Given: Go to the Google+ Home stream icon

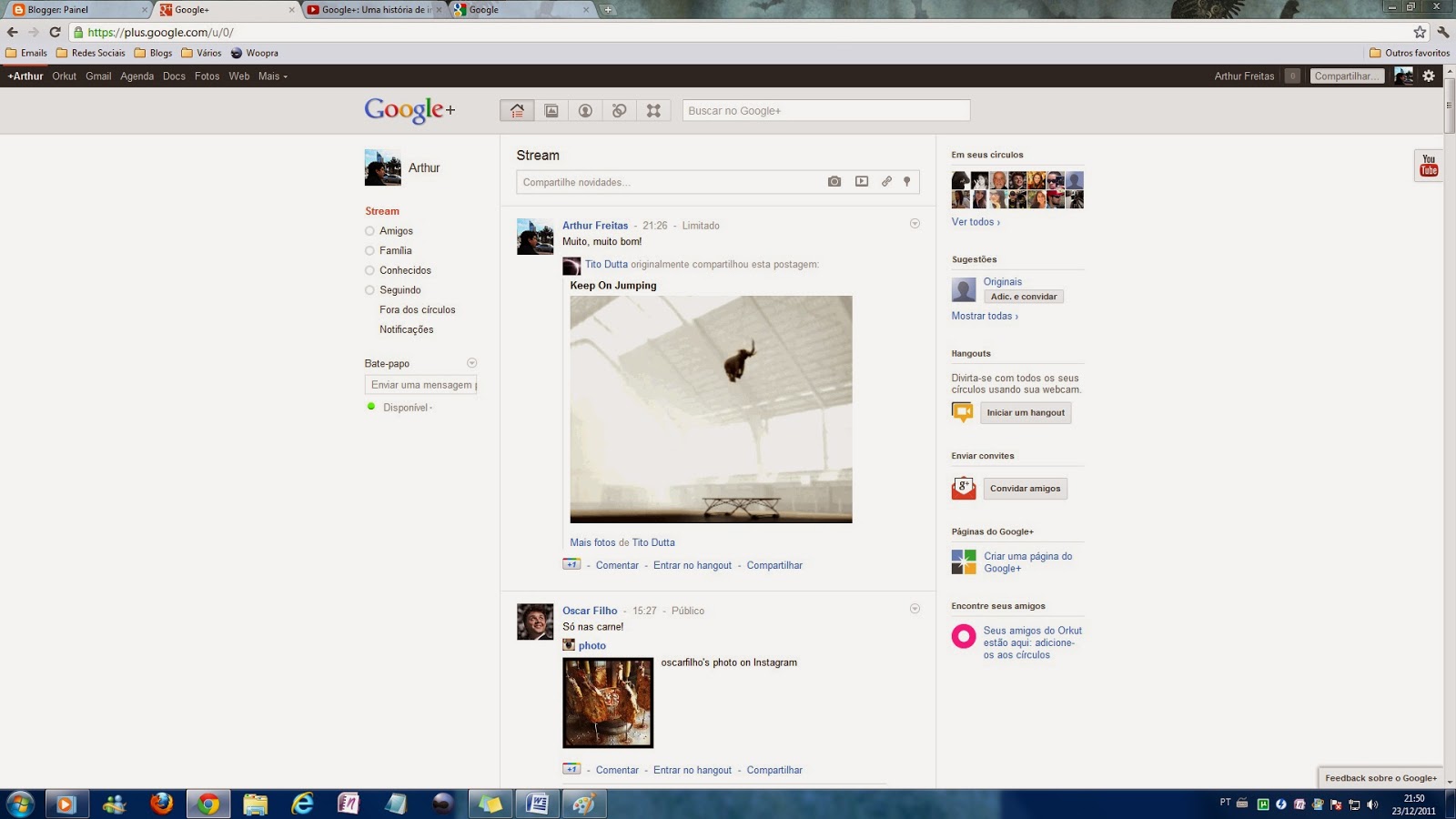Looking at the screenshot, I should tap(517, 110).
